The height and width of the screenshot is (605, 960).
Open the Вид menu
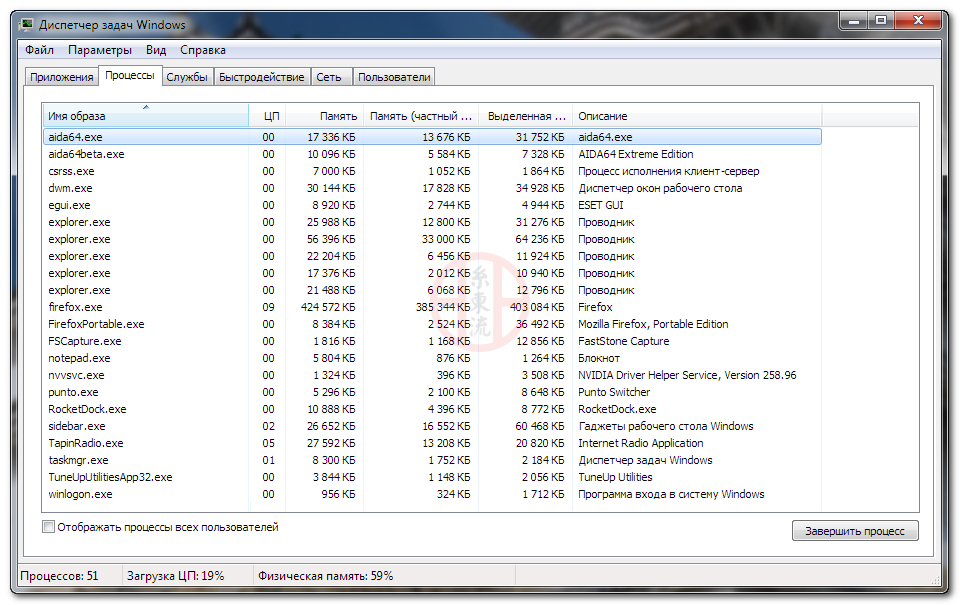click(156, 50)
